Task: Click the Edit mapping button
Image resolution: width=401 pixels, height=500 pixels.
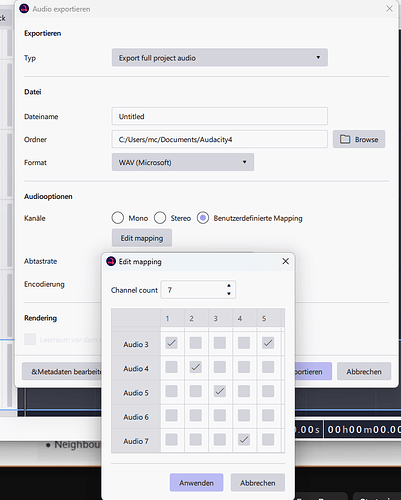Action: 142,238
